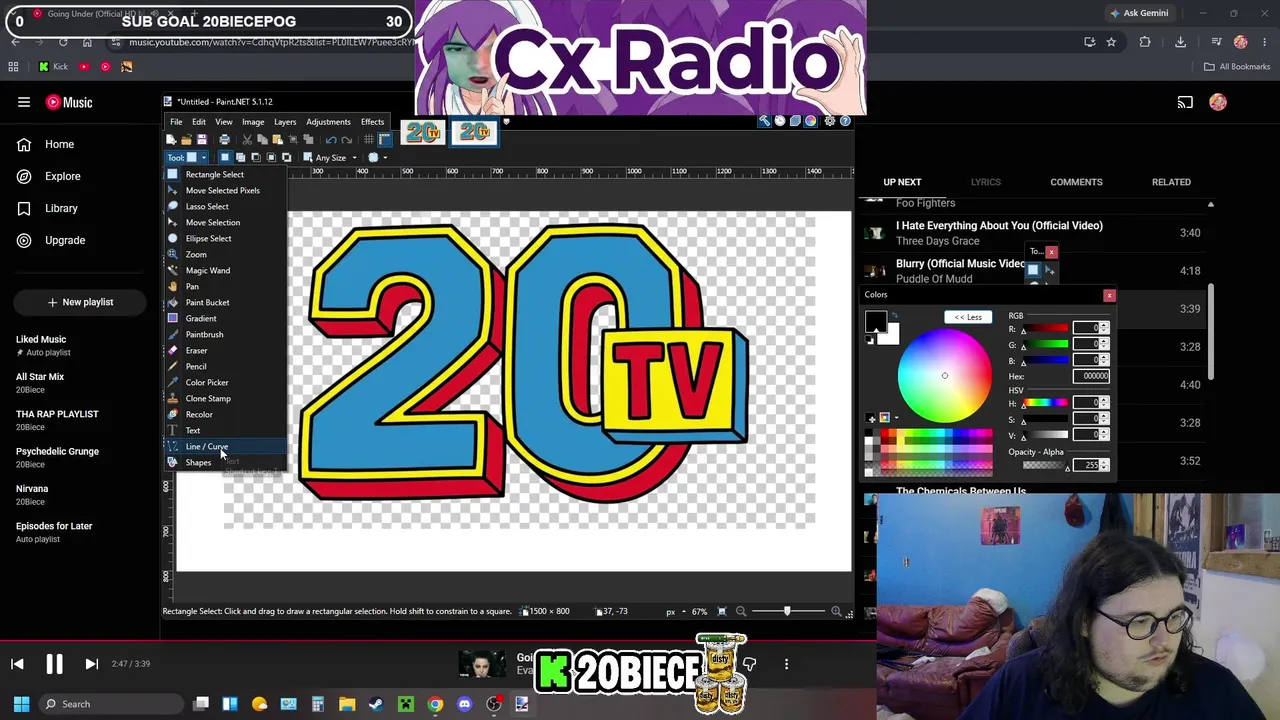The height and width of the screenshot is (720, 1280).
Task: Click the Hex color input field
Action: point(1090,376)
